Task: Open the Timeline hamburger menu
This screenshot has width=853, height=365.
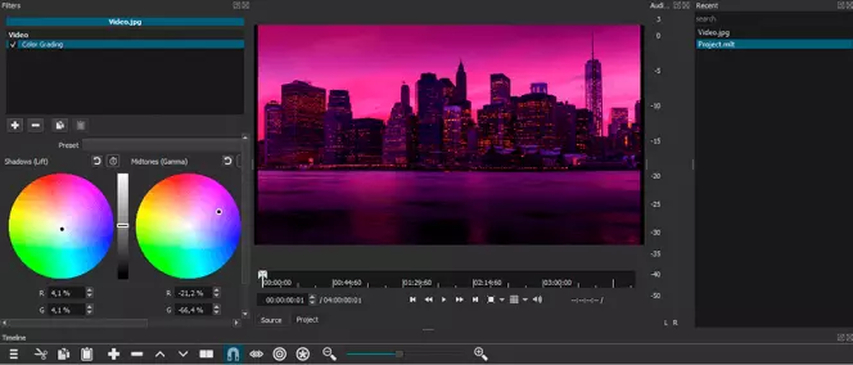Action: click(x=14, y=354)
